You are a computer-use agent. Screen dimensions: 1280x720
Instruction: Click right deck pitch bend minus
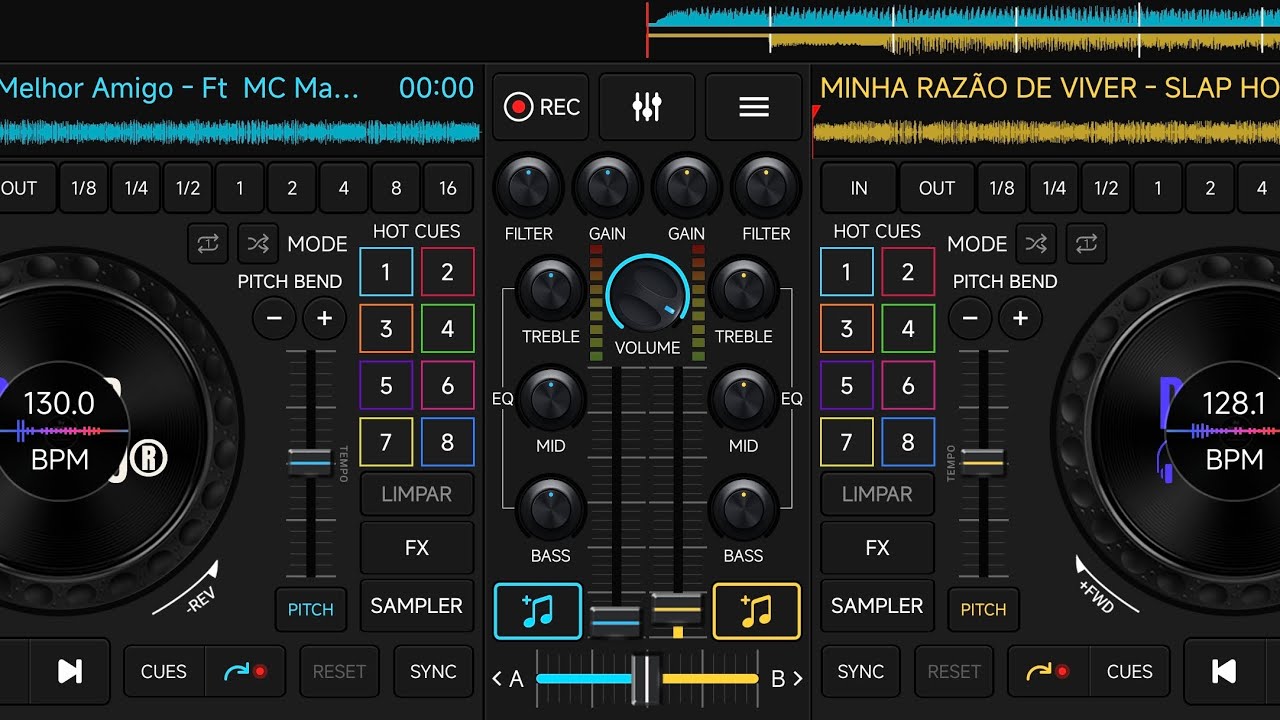[970, 319]
